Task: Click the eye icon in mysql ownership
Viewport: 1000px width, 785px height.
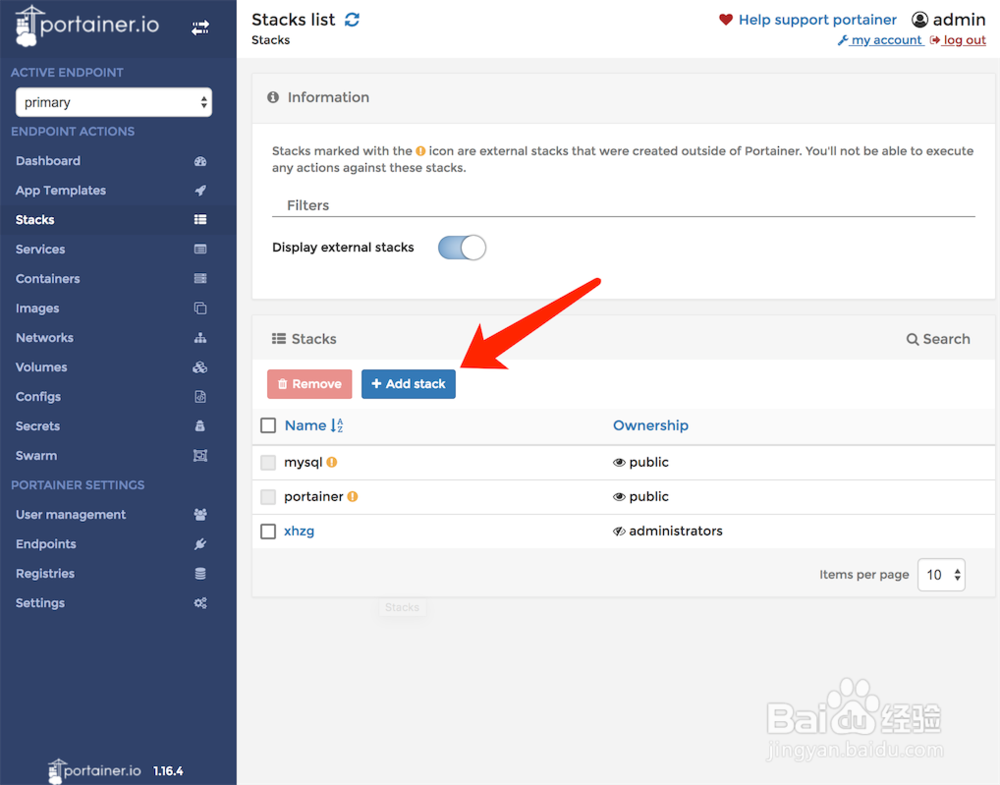Action: pos(619,463)
